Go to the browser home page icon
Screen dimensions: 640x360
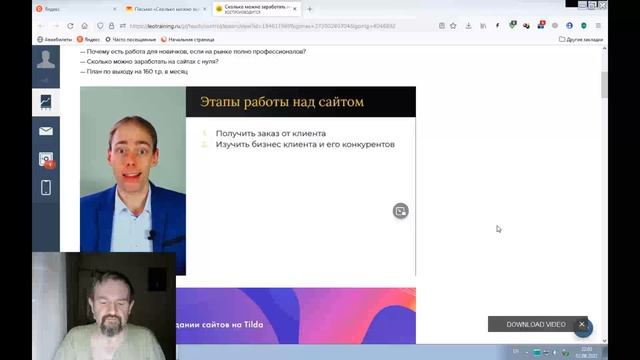click(84, 26)
